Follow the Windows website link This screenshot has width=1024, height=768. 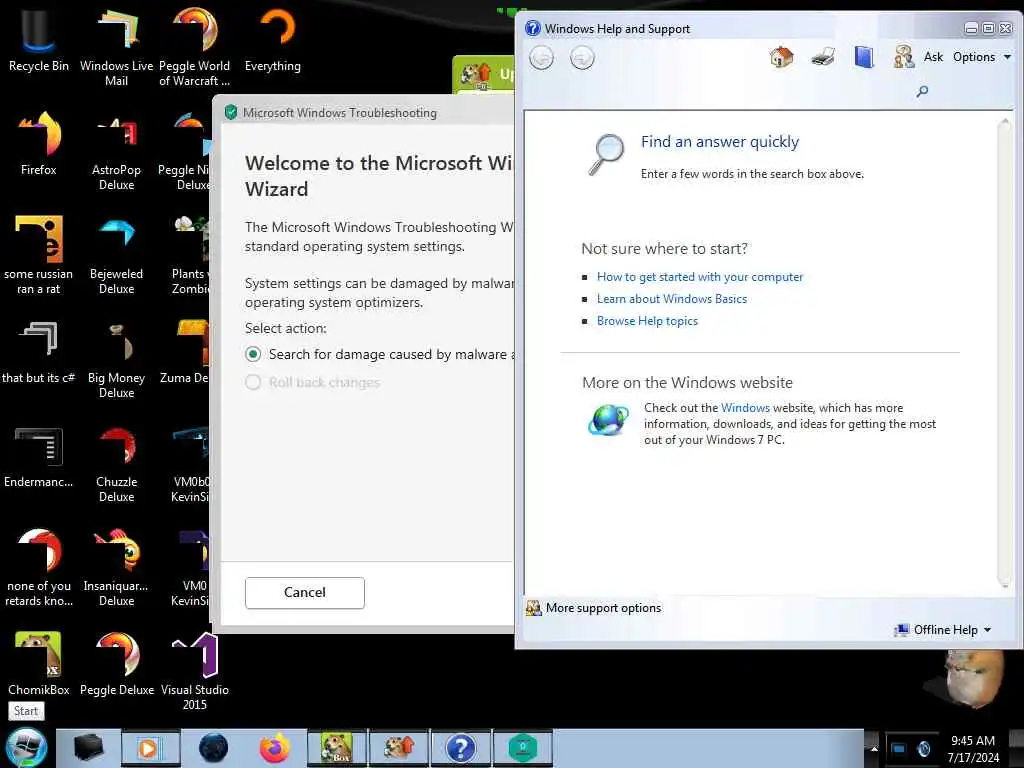[x=745, y=408]
